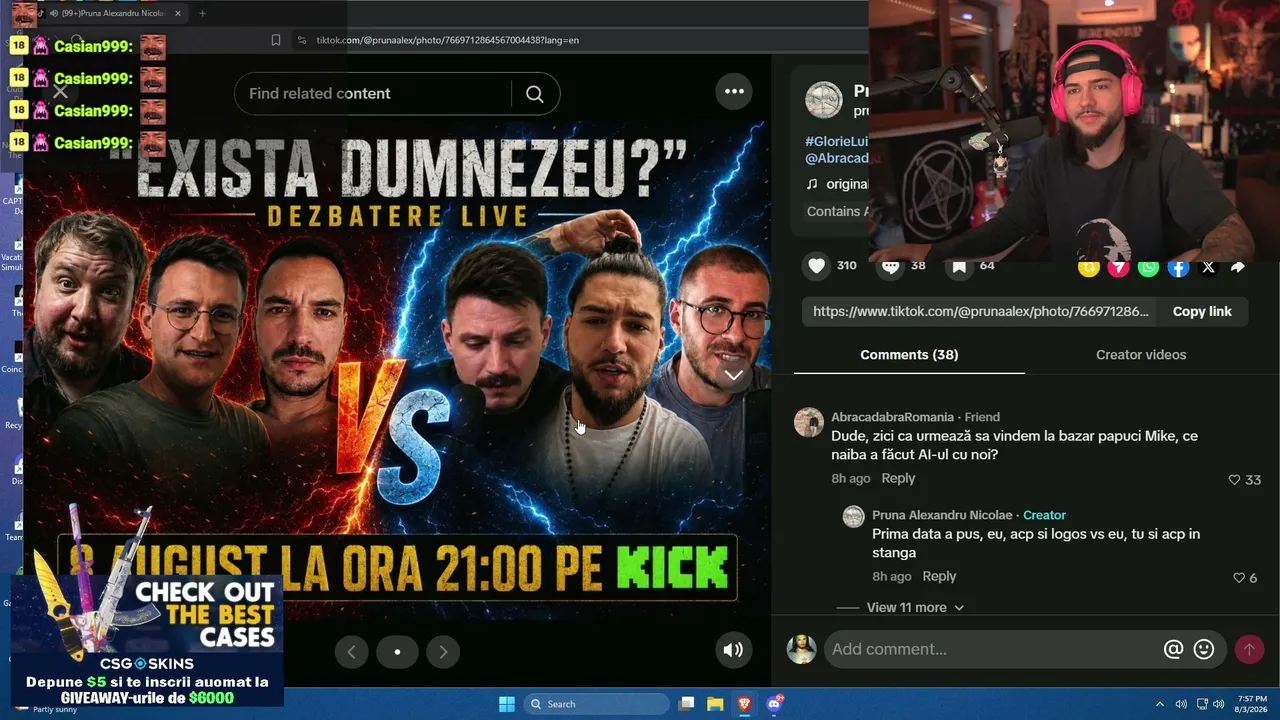Screen dimensions: 1280x720
Task: Open comments via the speech bubble icon
Action: (890, 266)
